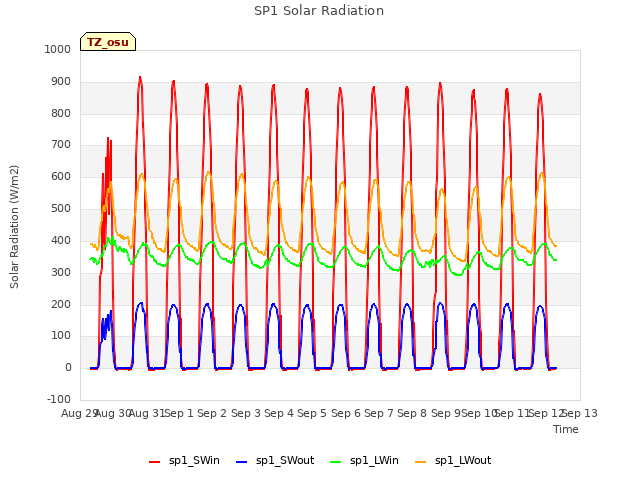This screenshot has width=640, height=480.
Task: Click the Sep 6 x-axis date label
Action: click(346, 413)
